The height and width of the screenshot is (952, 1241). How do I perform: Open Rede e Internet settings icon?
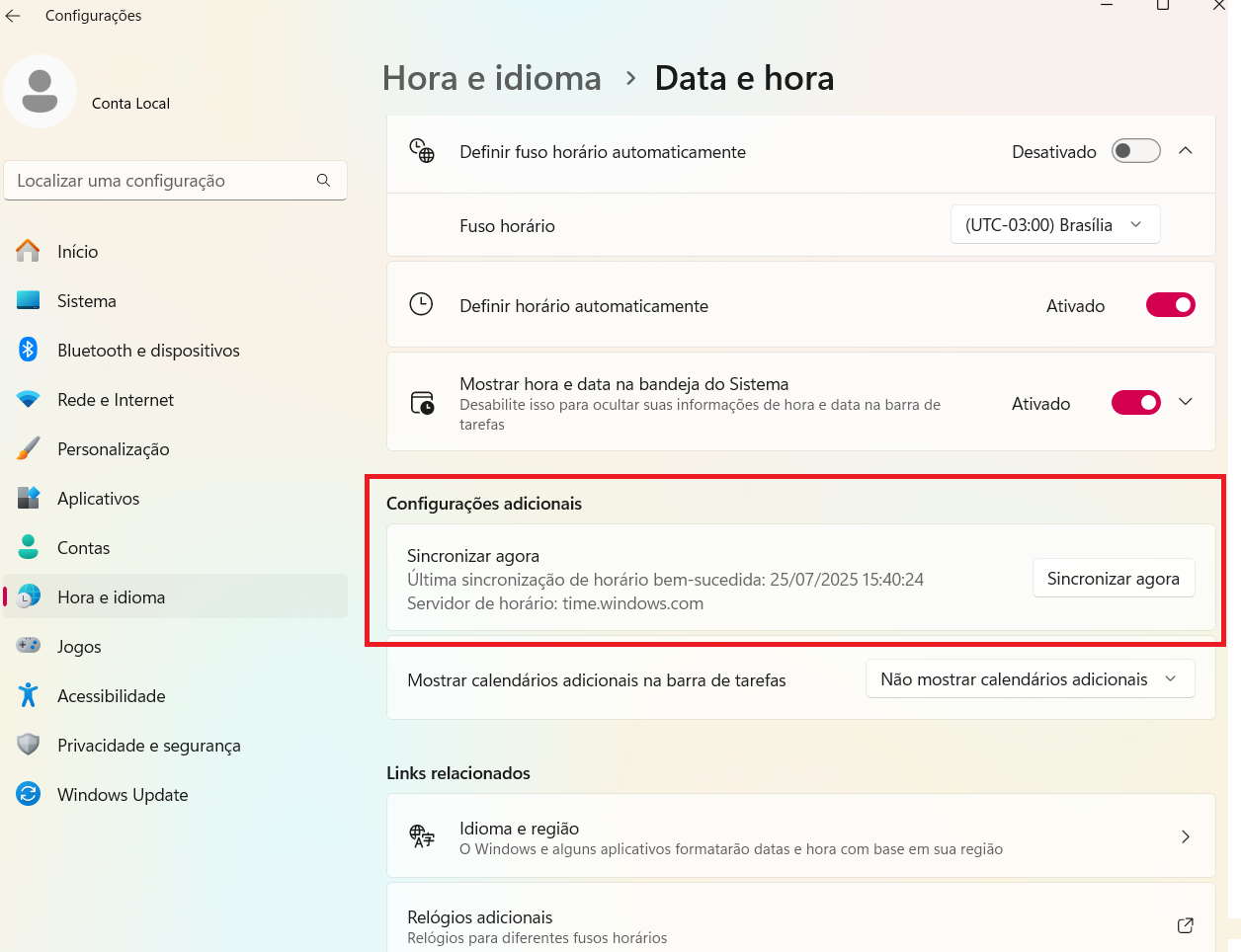coord(28,399)
